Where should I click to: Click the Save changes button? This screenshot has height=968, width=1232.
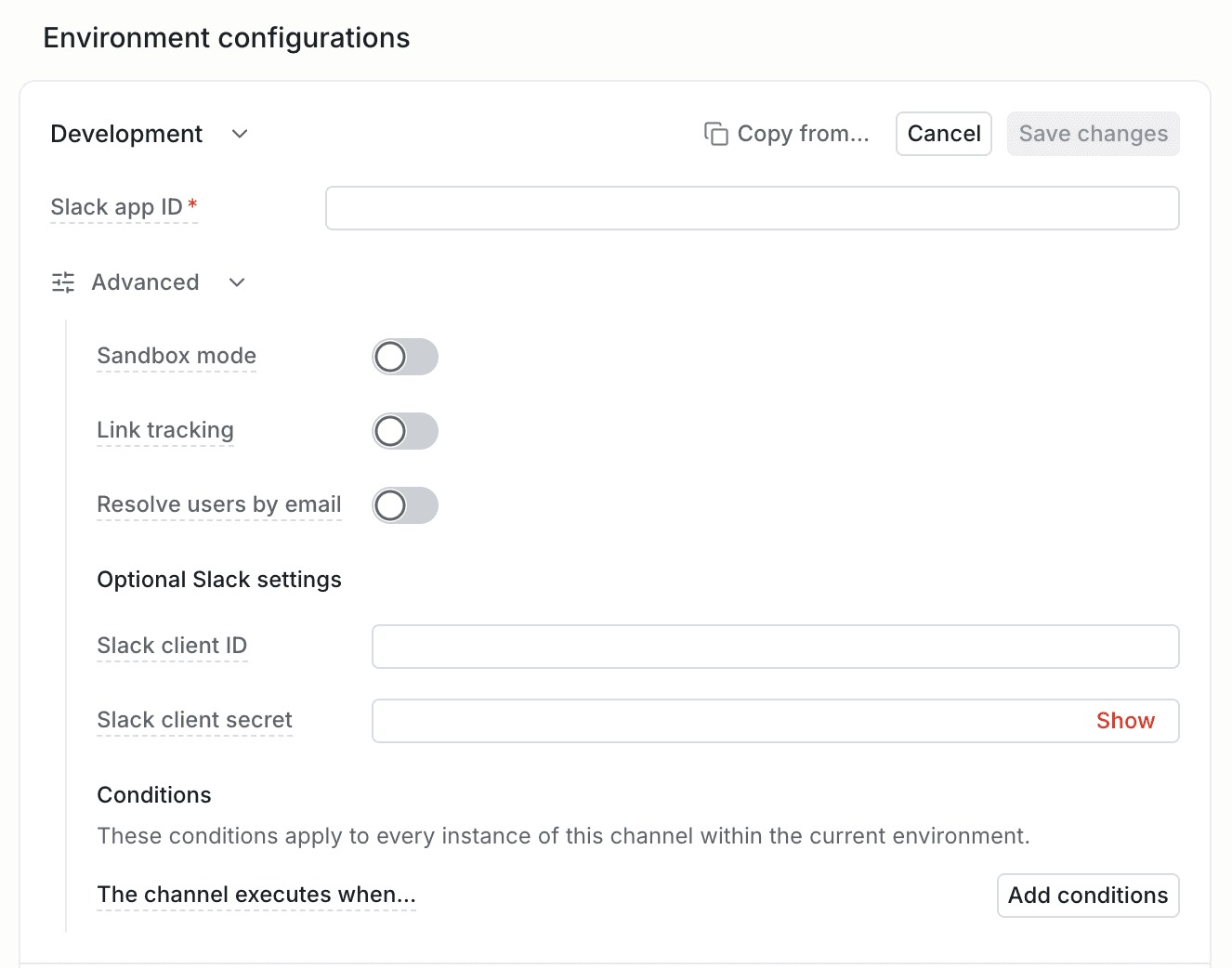[1094, 134]
